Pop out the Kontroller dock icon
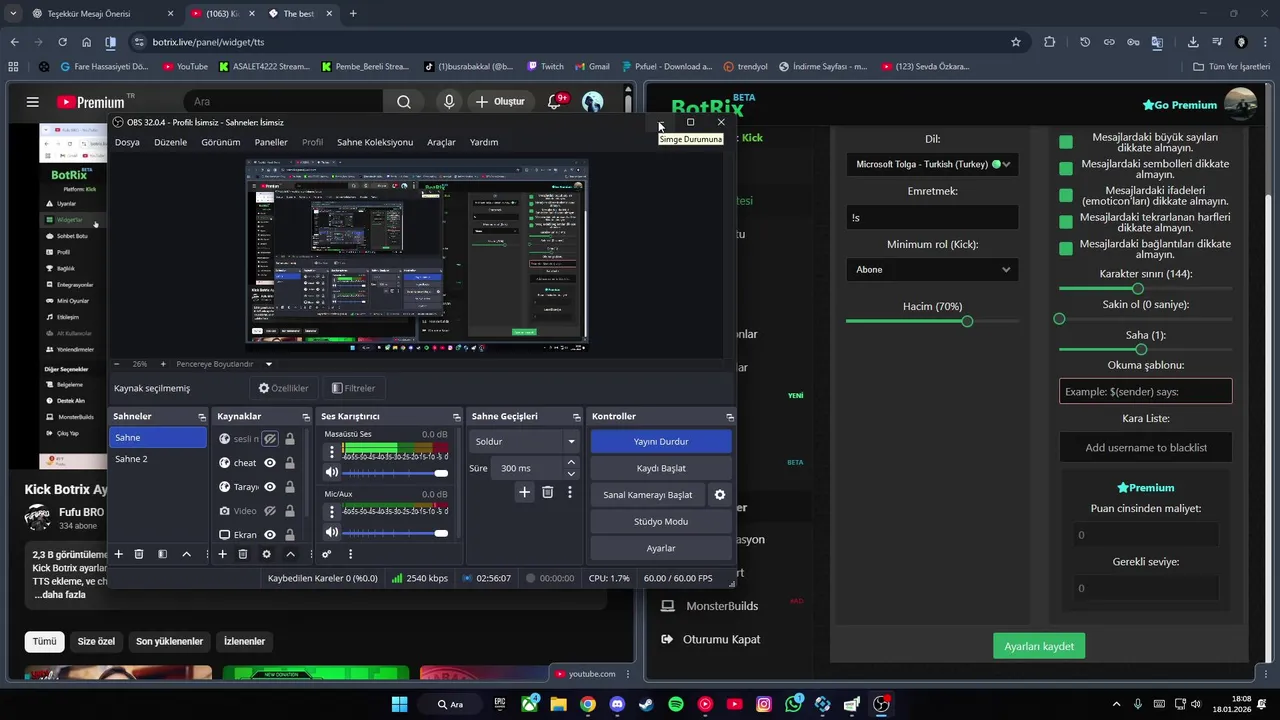 click(x=730, y=417)
